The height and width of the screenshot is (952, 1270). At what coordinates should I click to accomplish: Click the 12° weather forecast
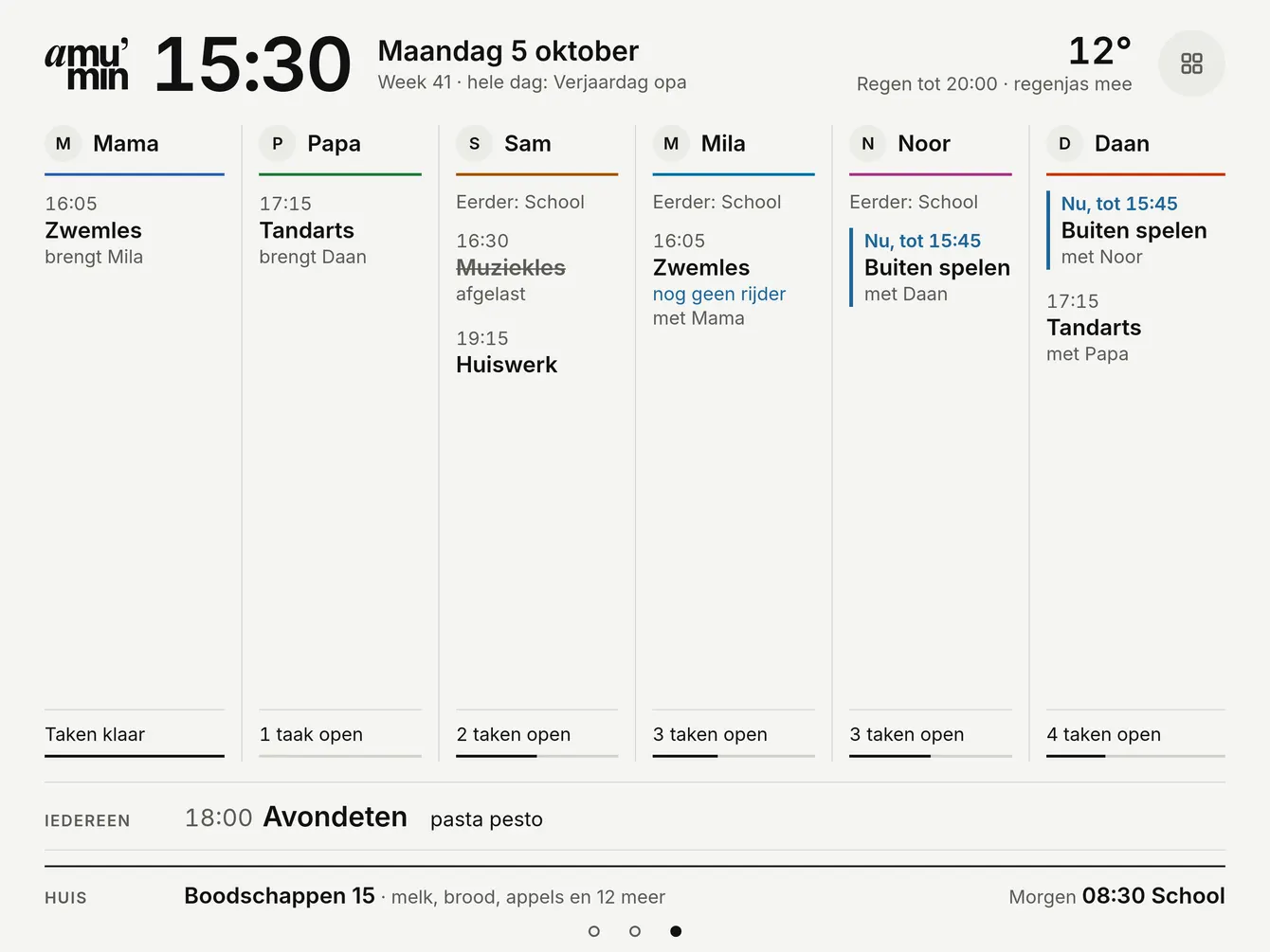(1099, 51)
